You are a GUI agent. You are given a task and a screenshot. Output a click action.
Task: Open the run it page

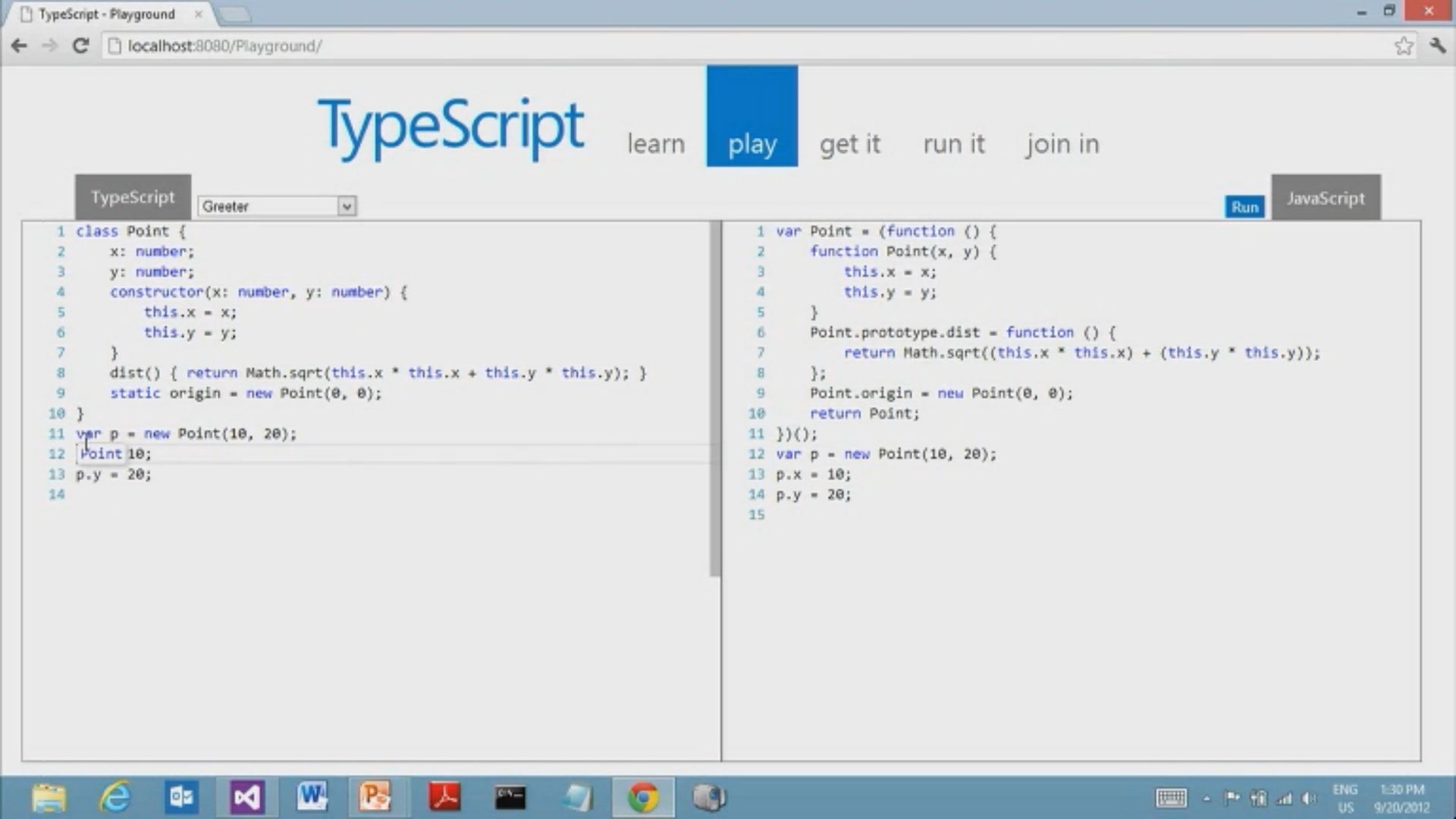click(954, 143)
